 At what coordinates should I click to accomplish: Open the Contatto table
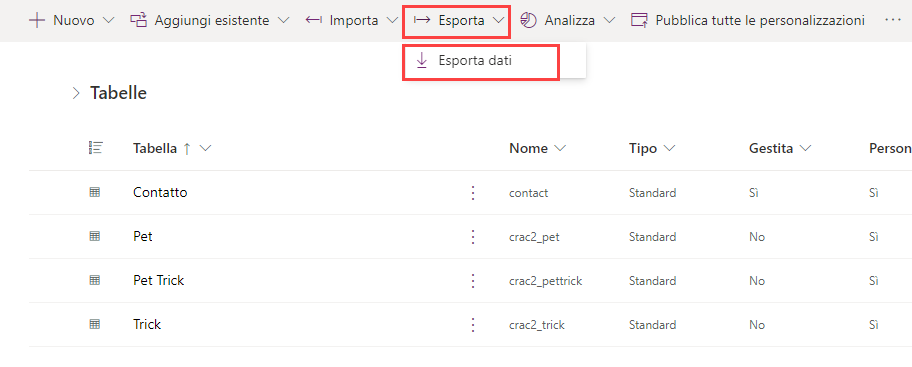tap(160, 193)
